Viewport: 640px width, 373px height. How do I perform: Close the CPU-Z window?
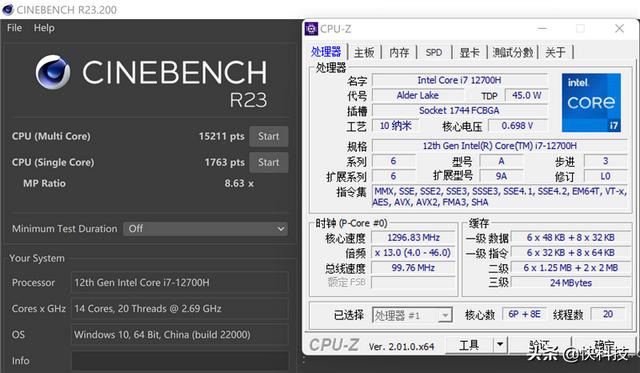coord(619,29)
